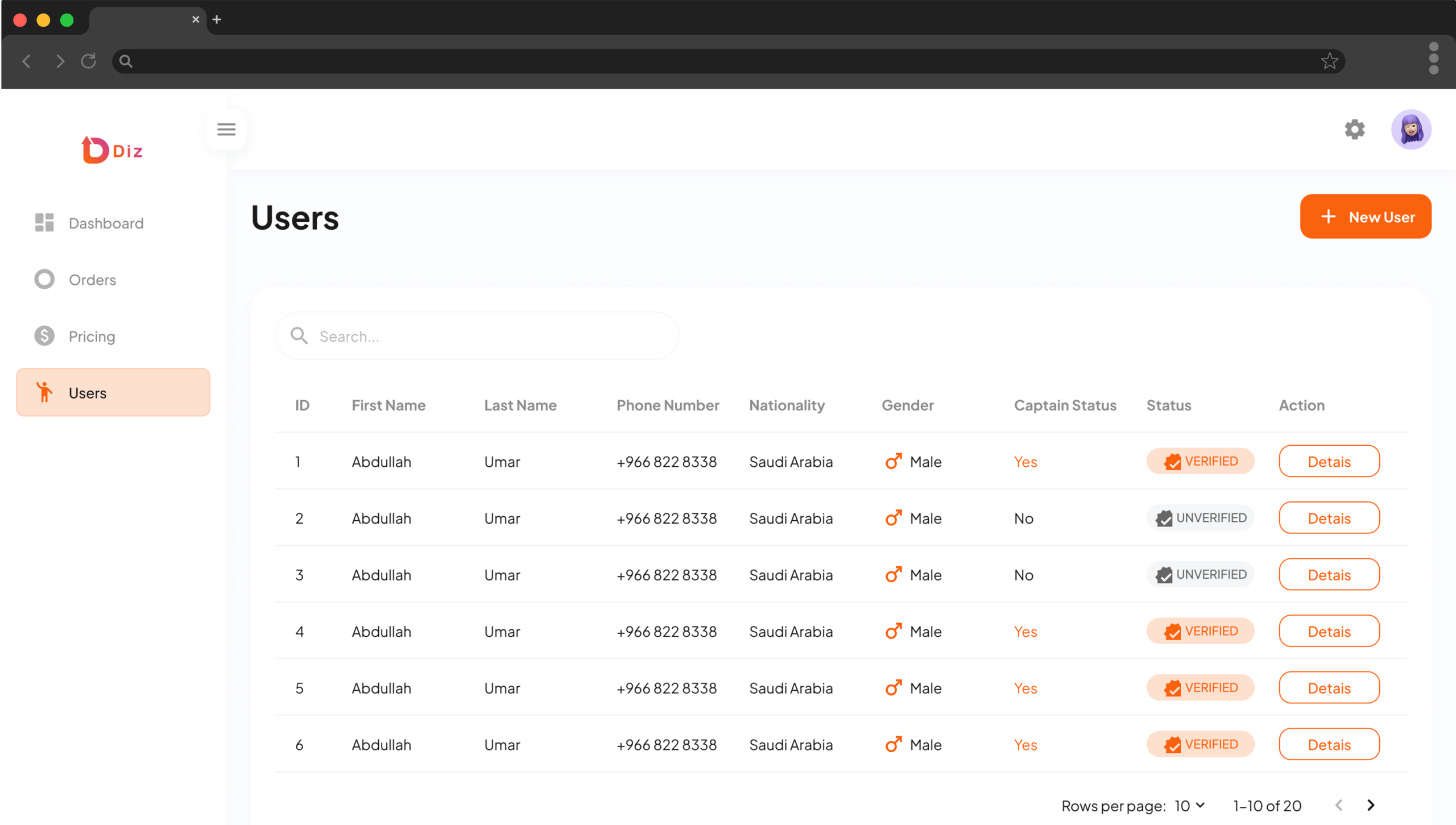The image size is (1456, 825).
Task: Click the Pricing dollar icon
Action: [43, 335]
